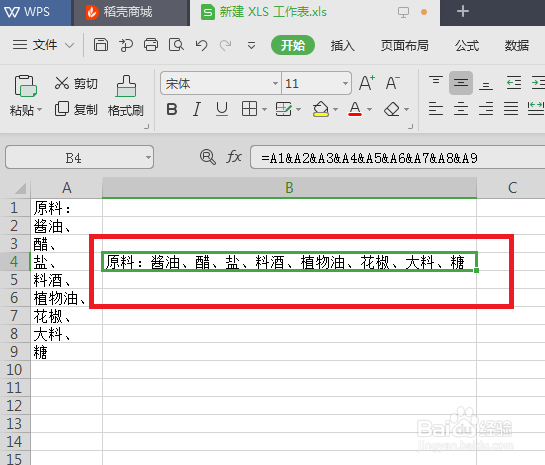Justify cell text
This screenshot has width=545, height=465.
click(511, 109)
